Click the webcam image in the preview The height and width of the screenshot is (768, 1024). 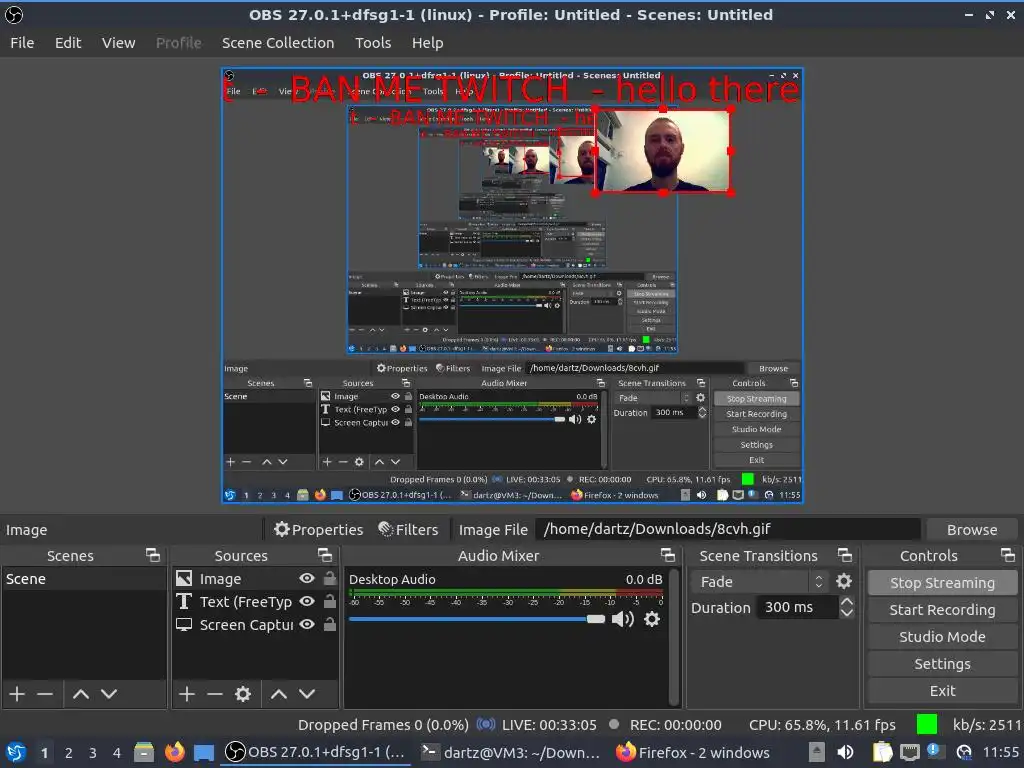pyautogui.click(x=664, y=151)
